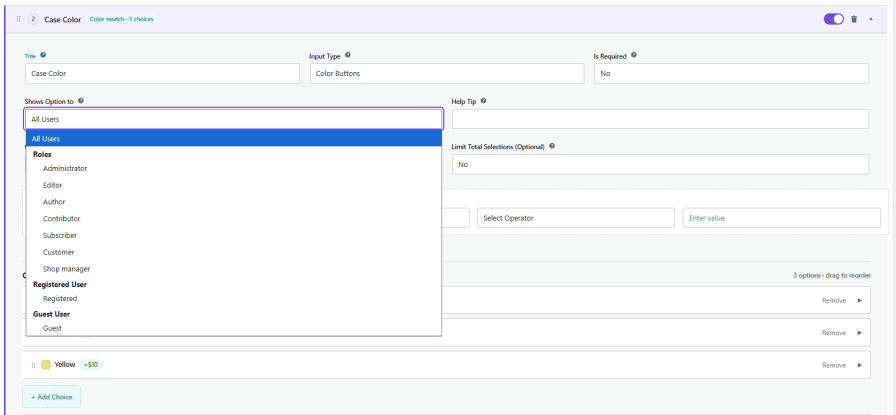Delete the Case Color option with trash icon

(x=854, y=19)
